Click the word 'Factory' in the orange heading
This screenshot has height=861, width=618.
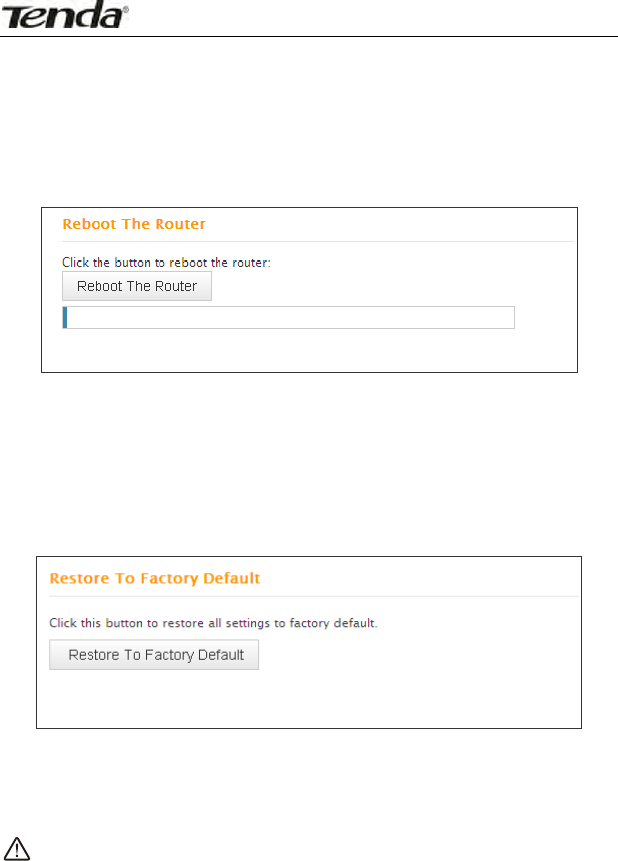click(x=169, y=578)
